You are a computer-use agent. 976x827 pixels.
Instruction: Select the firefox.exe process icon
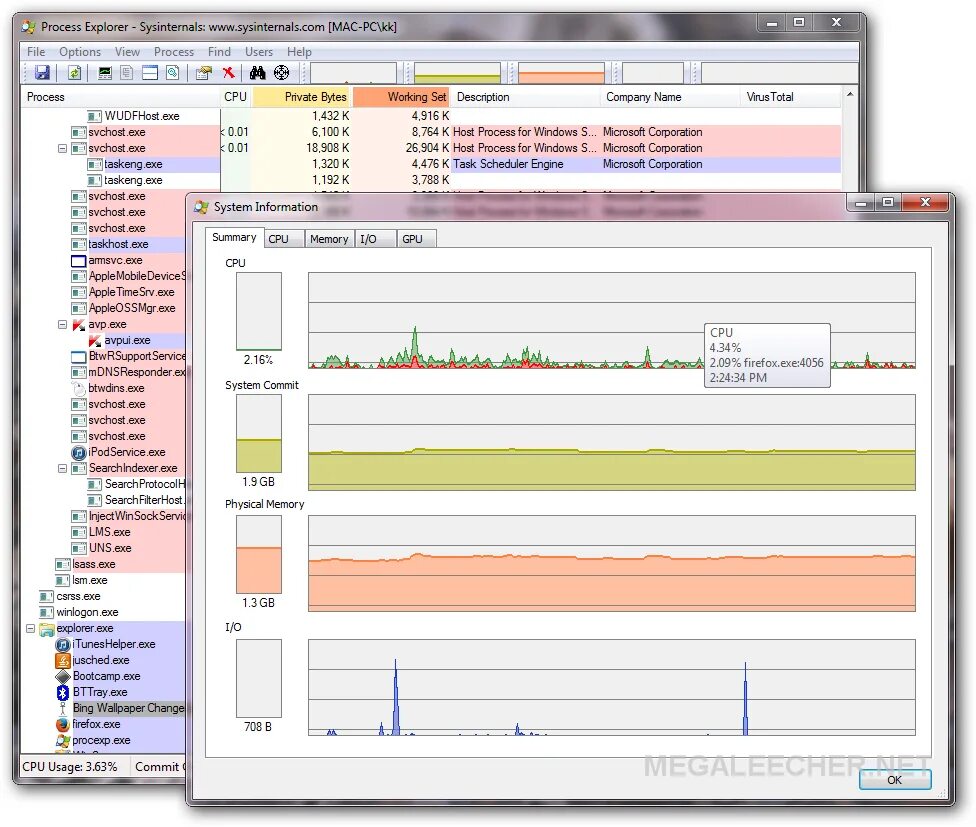point(62,724)
